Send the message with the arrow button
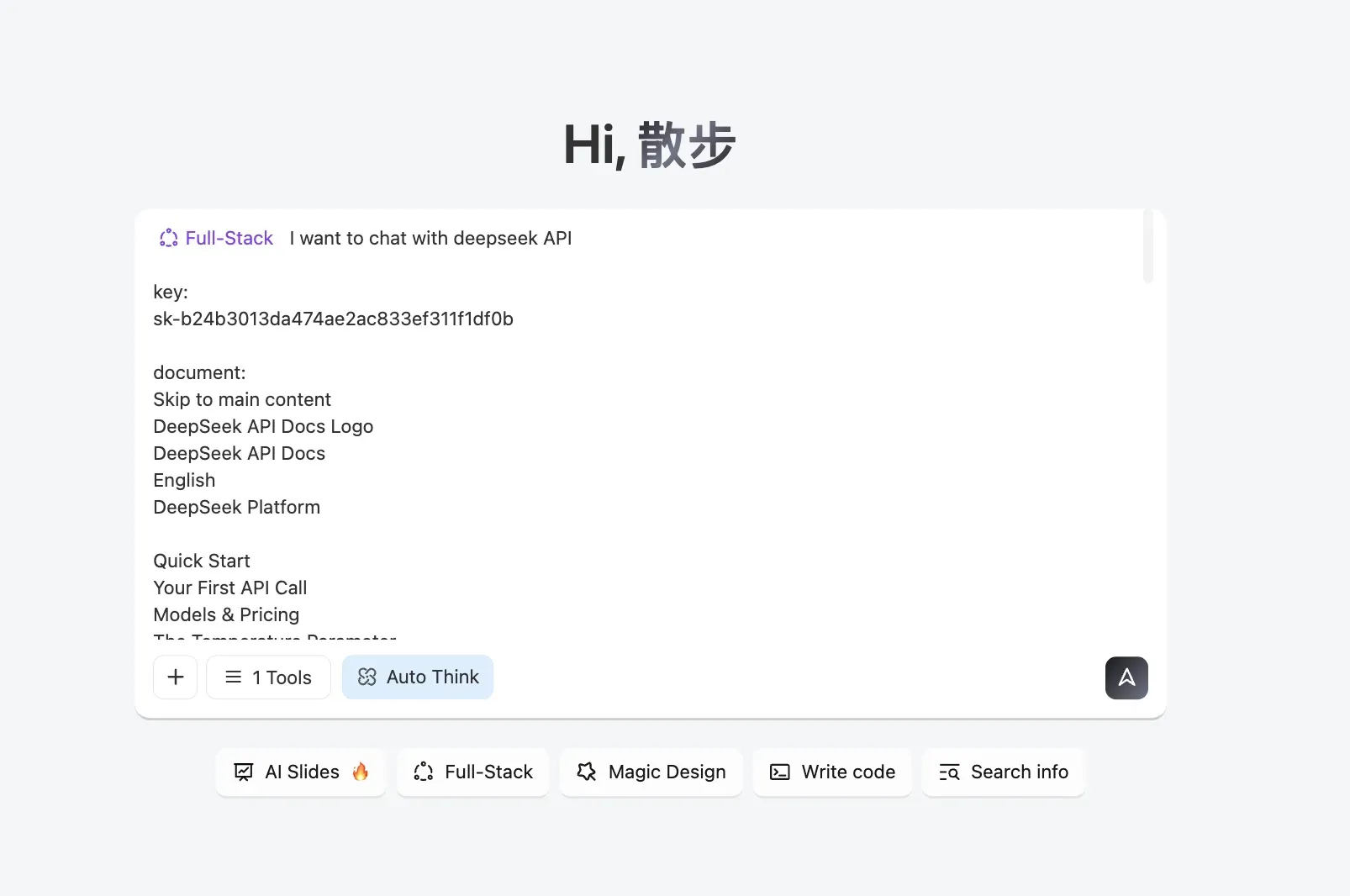This screenshot has width=1350, height=896. pos(1126,677)
